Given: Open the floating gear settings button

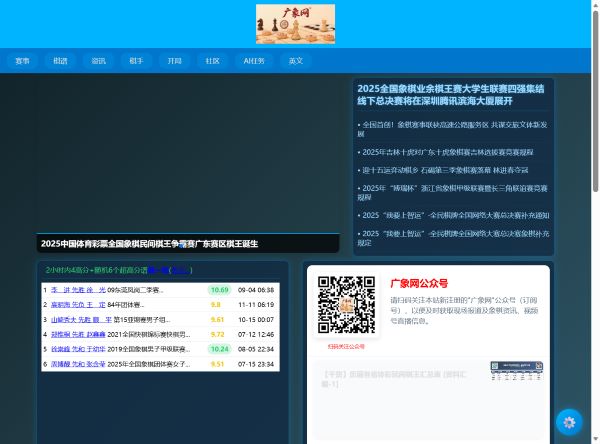Looking at the screenshot, I should (569, 422).
